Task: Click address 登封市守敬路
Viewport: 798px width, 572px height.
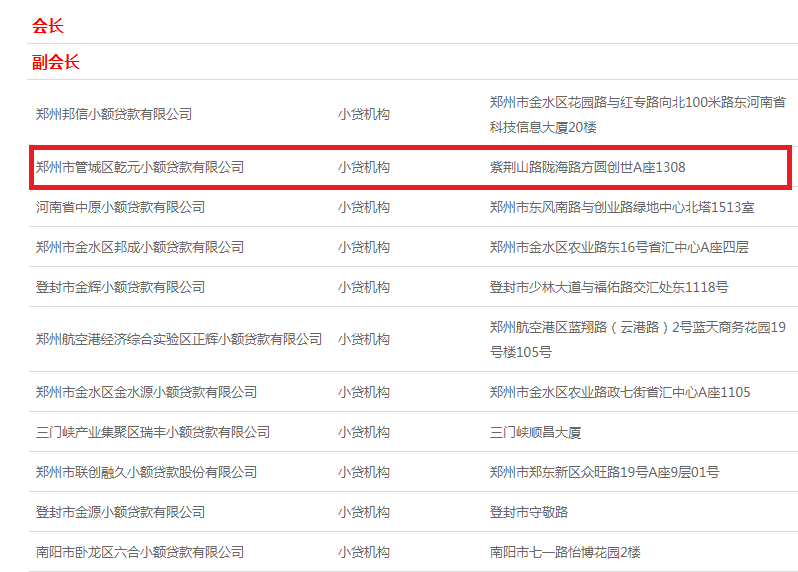Action: pyautogui.click(x=529, y=512)
